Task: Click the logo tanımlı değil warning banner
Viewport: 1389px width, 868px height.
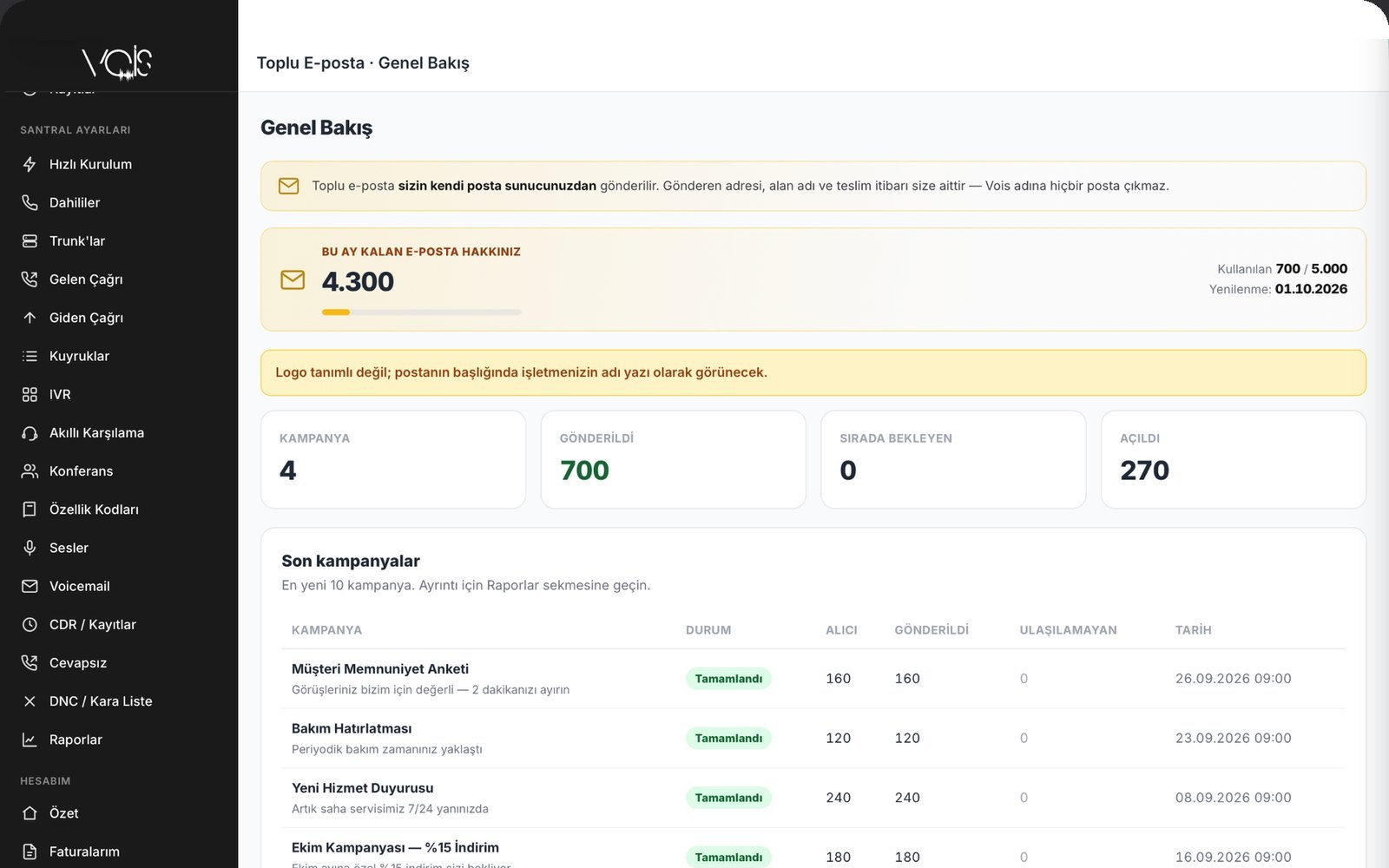Action: [x=813, y=372]
